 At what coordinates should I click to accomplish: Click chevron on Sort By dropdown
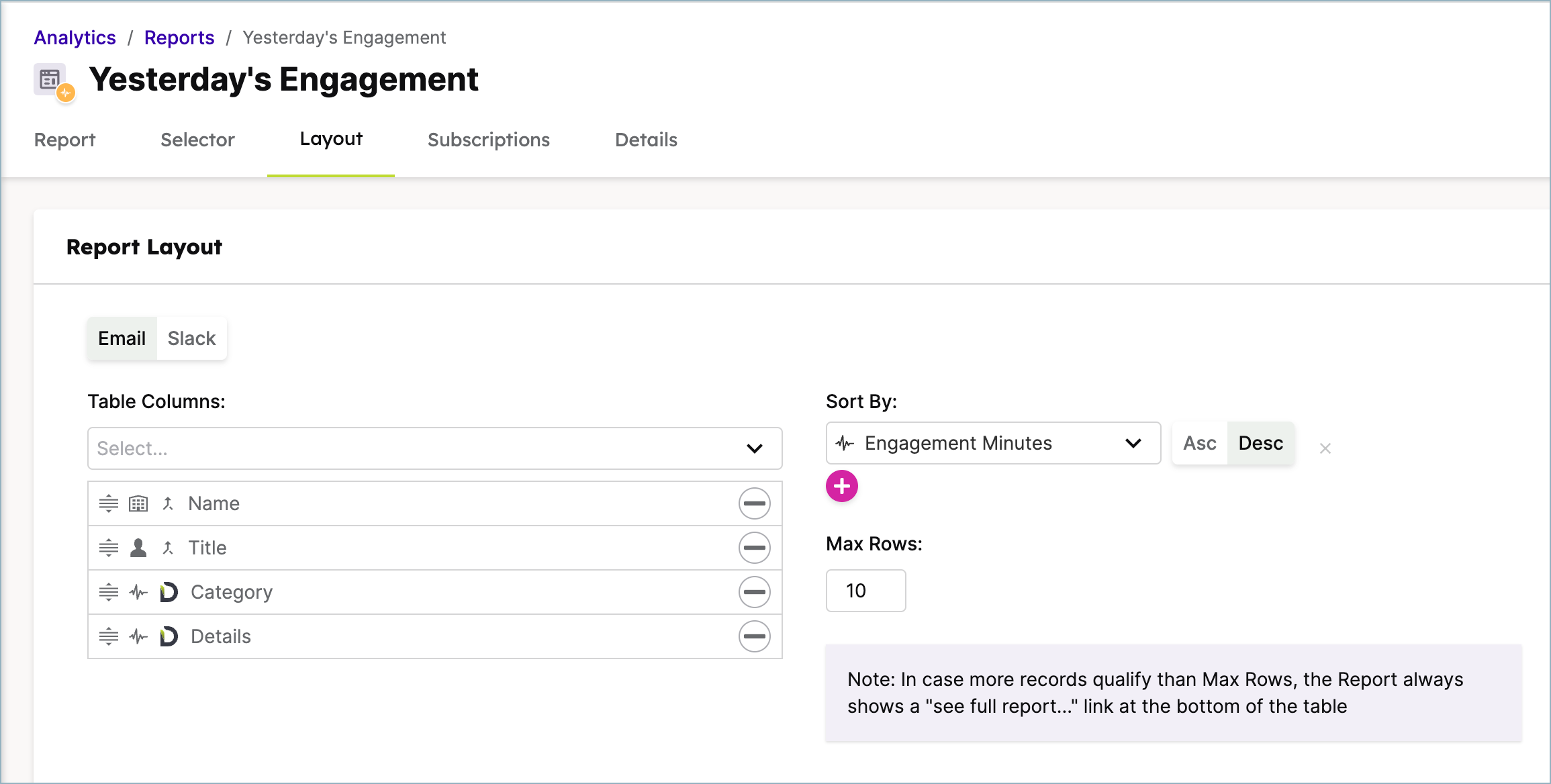tap(1133, 443)
